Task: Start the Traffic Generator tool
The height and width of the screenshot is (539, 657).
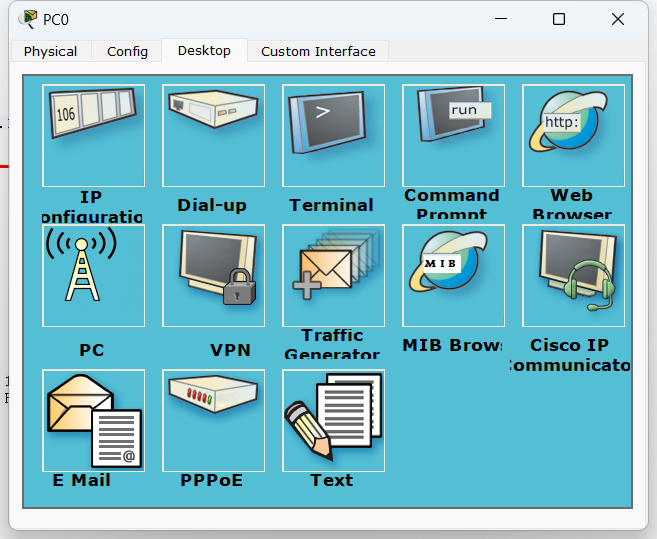Action: (x=333, y=276)
